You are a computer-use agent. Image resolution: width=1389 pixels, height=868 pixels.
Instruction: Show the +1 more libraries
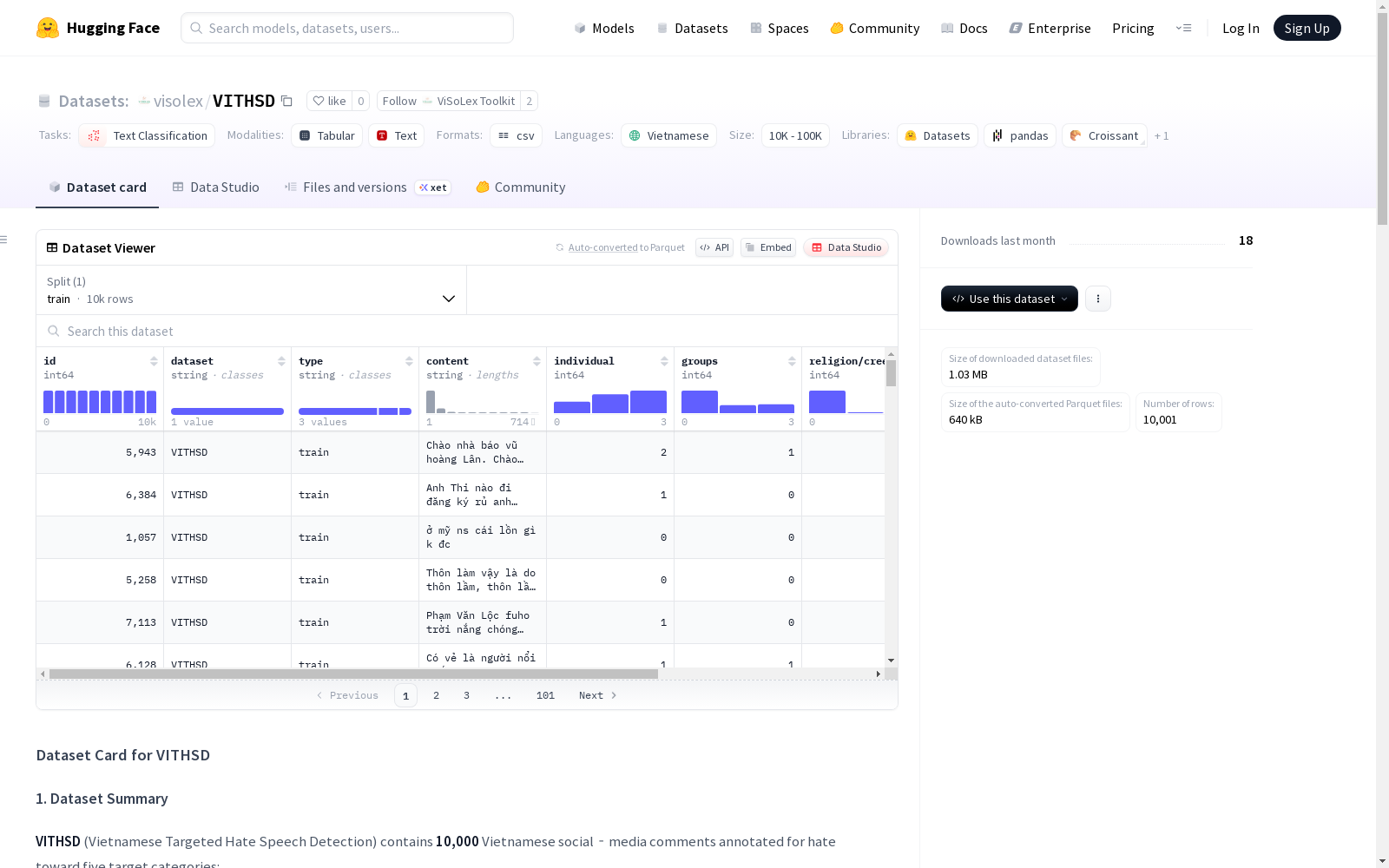(1162, 135)
